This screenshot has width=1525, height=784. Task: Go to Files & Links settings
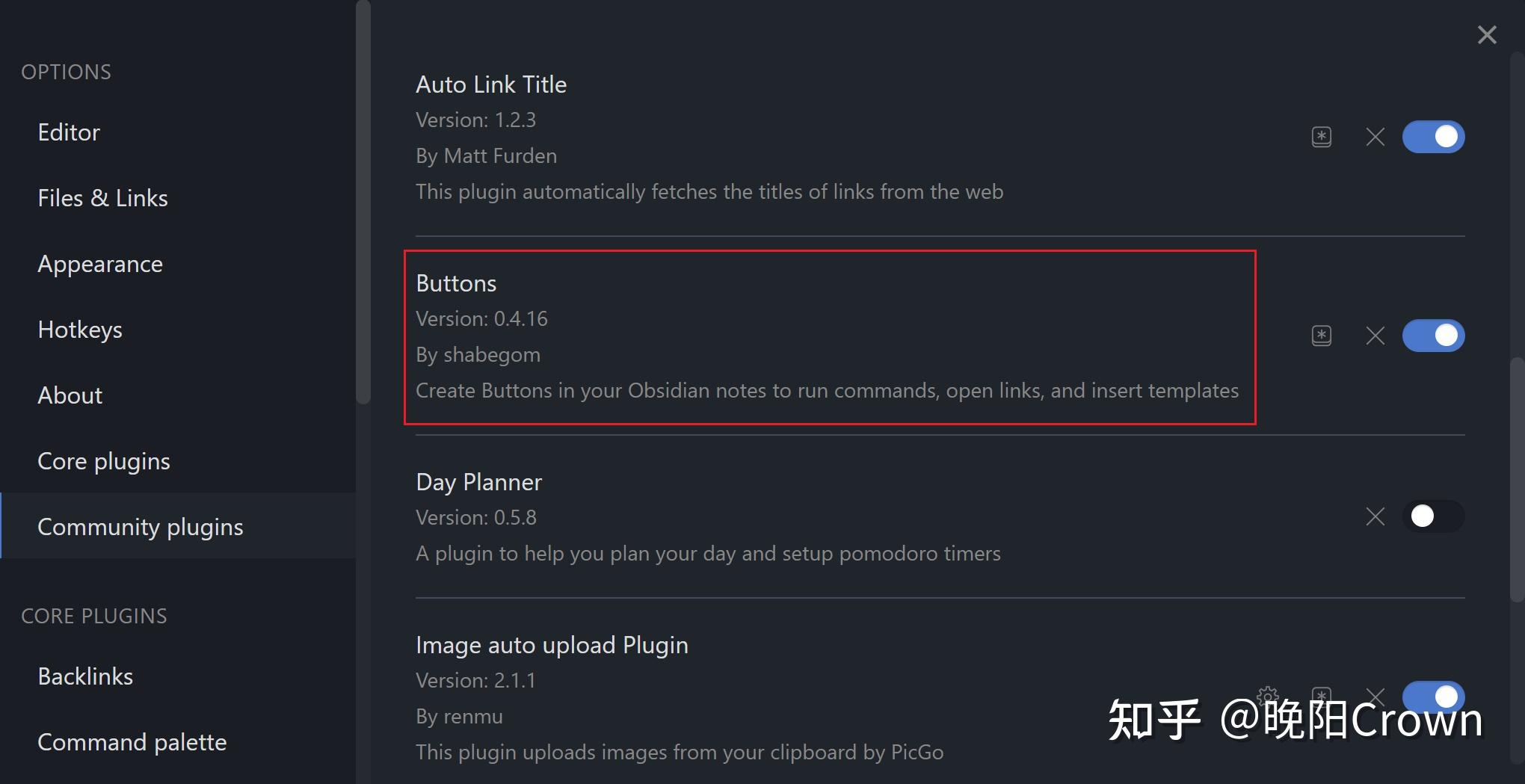click(x=102, y=198)
